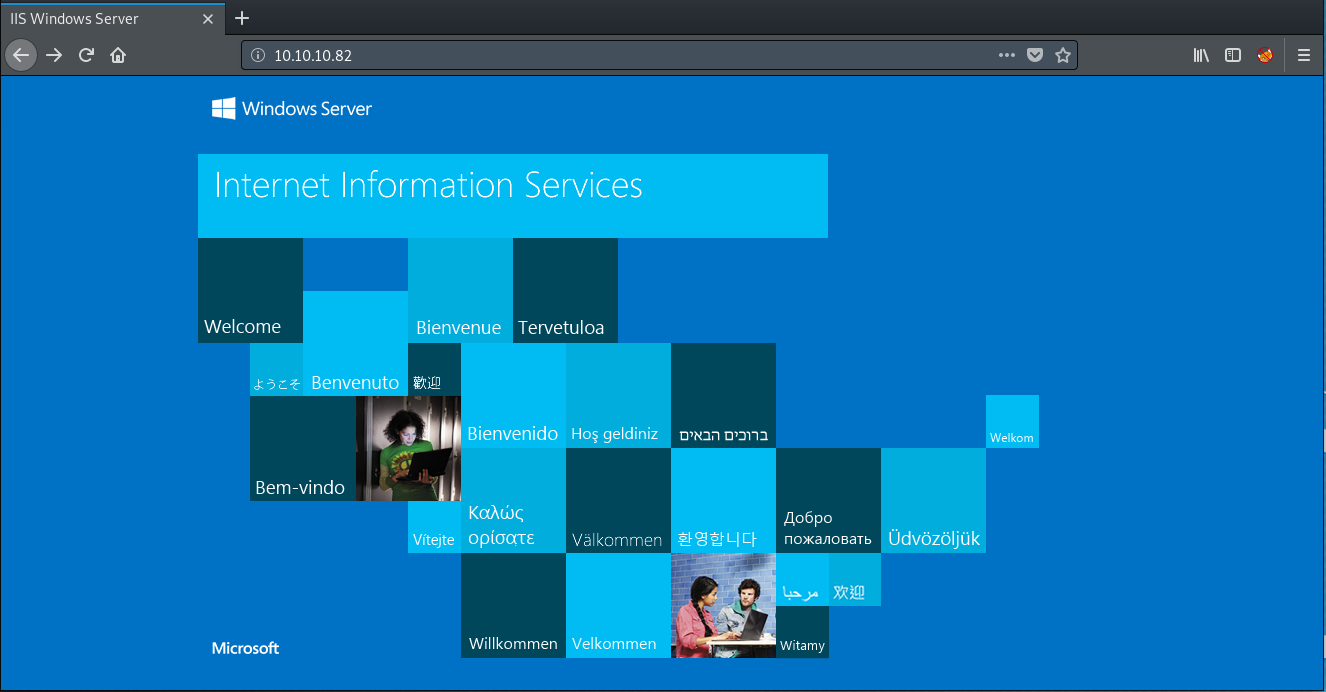Click the FoxyProxy extension icon
The image size is (1326, 692).
[x=1265, y=56]
